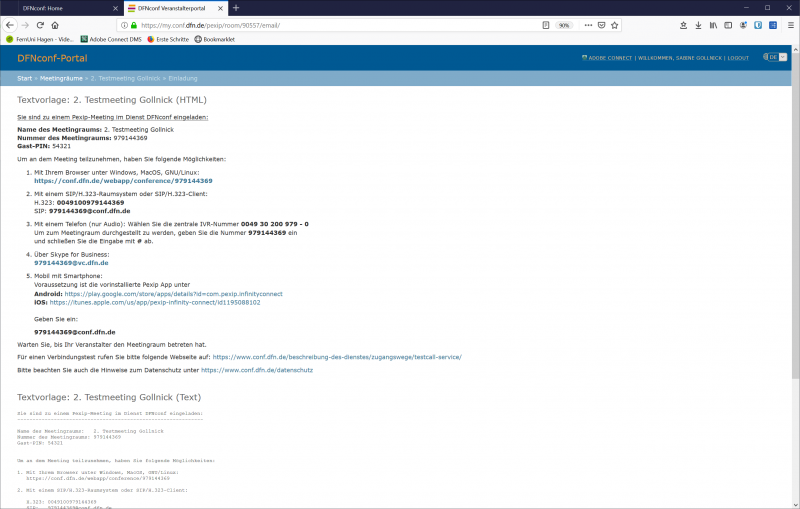
Task: Log out via the Logout link
Action: 738,58
